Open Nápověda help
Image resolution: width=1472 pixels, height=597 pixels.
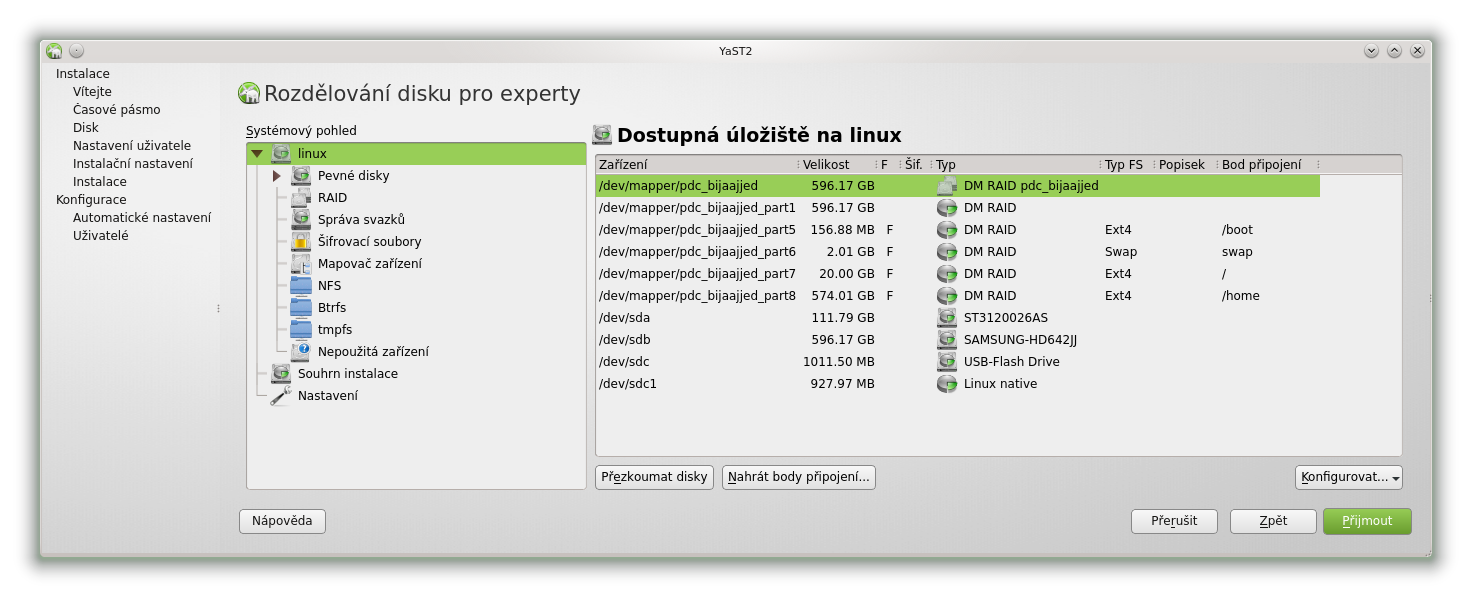pos(282,521)
